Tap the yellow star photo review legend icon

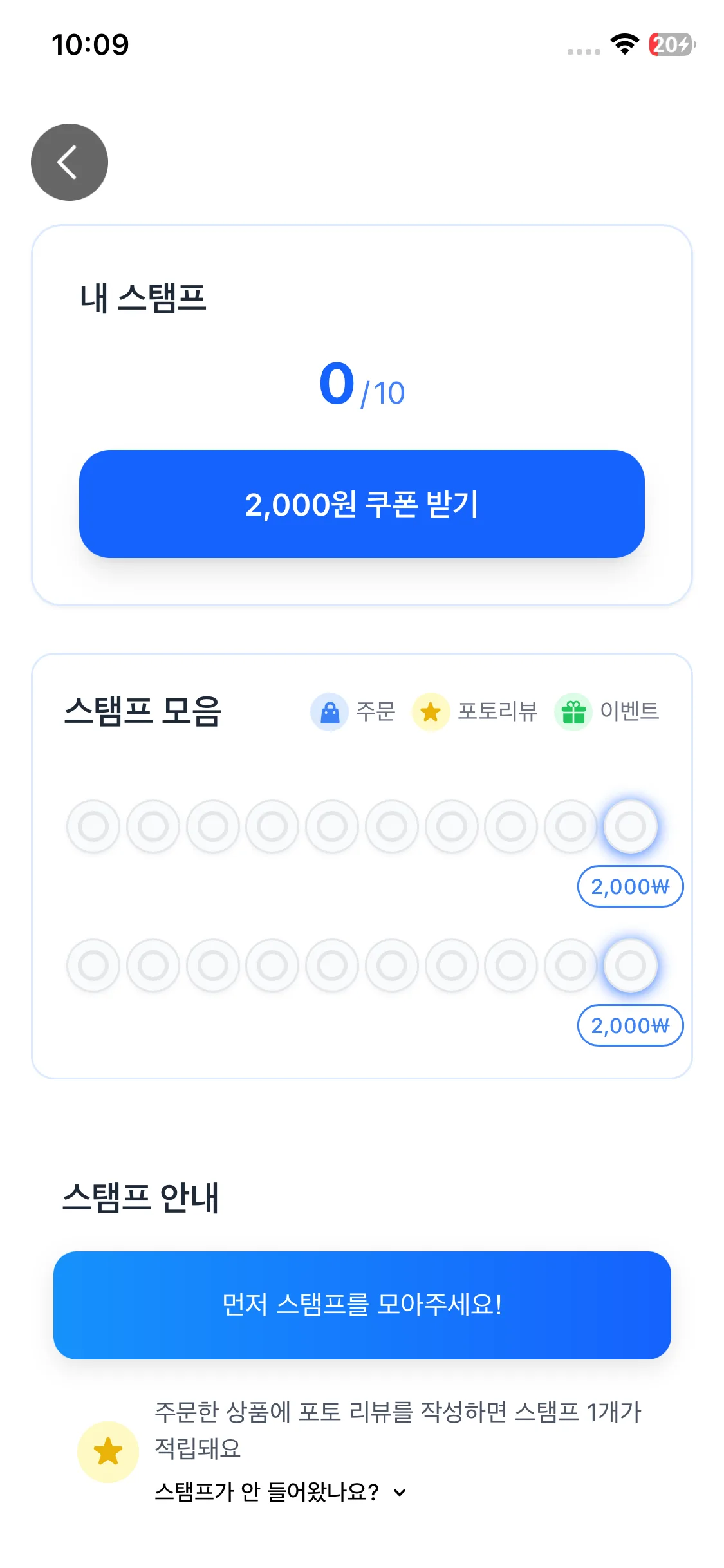click(x=431, y=712)
